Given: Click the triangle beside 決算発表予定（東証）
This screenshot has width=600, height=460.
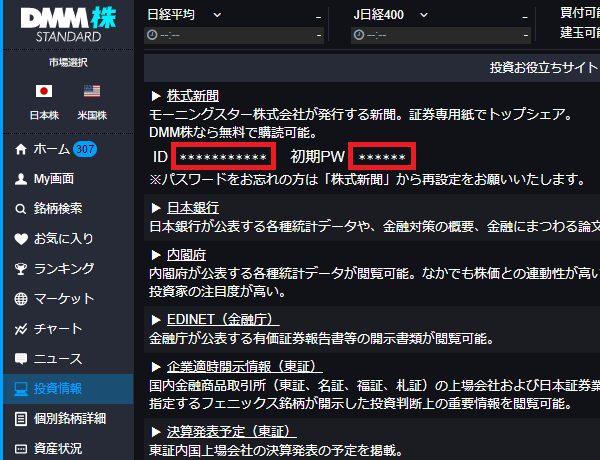Looking at the screenshot, I should click(x=156, y=432).
